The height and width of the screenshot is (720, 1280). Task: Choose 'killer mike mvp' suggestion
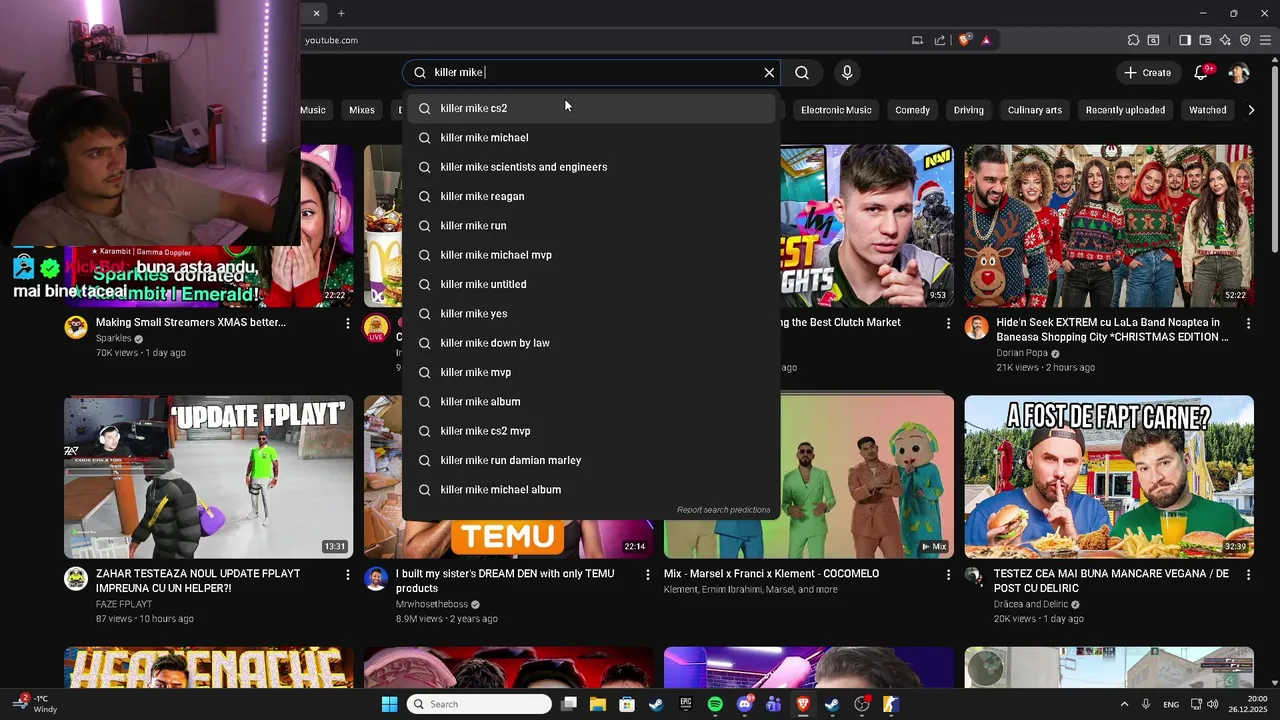coord(590,372)
